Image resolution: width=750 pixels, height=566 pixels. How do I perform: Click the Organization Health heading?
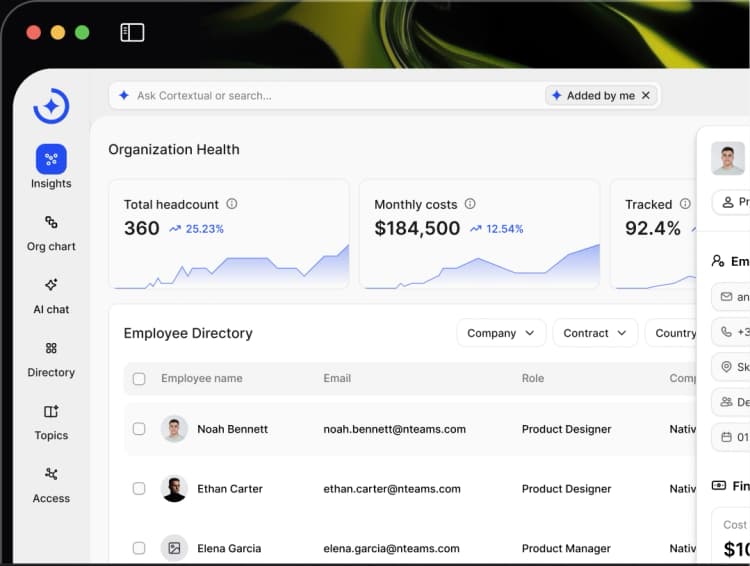coord(174,149)
